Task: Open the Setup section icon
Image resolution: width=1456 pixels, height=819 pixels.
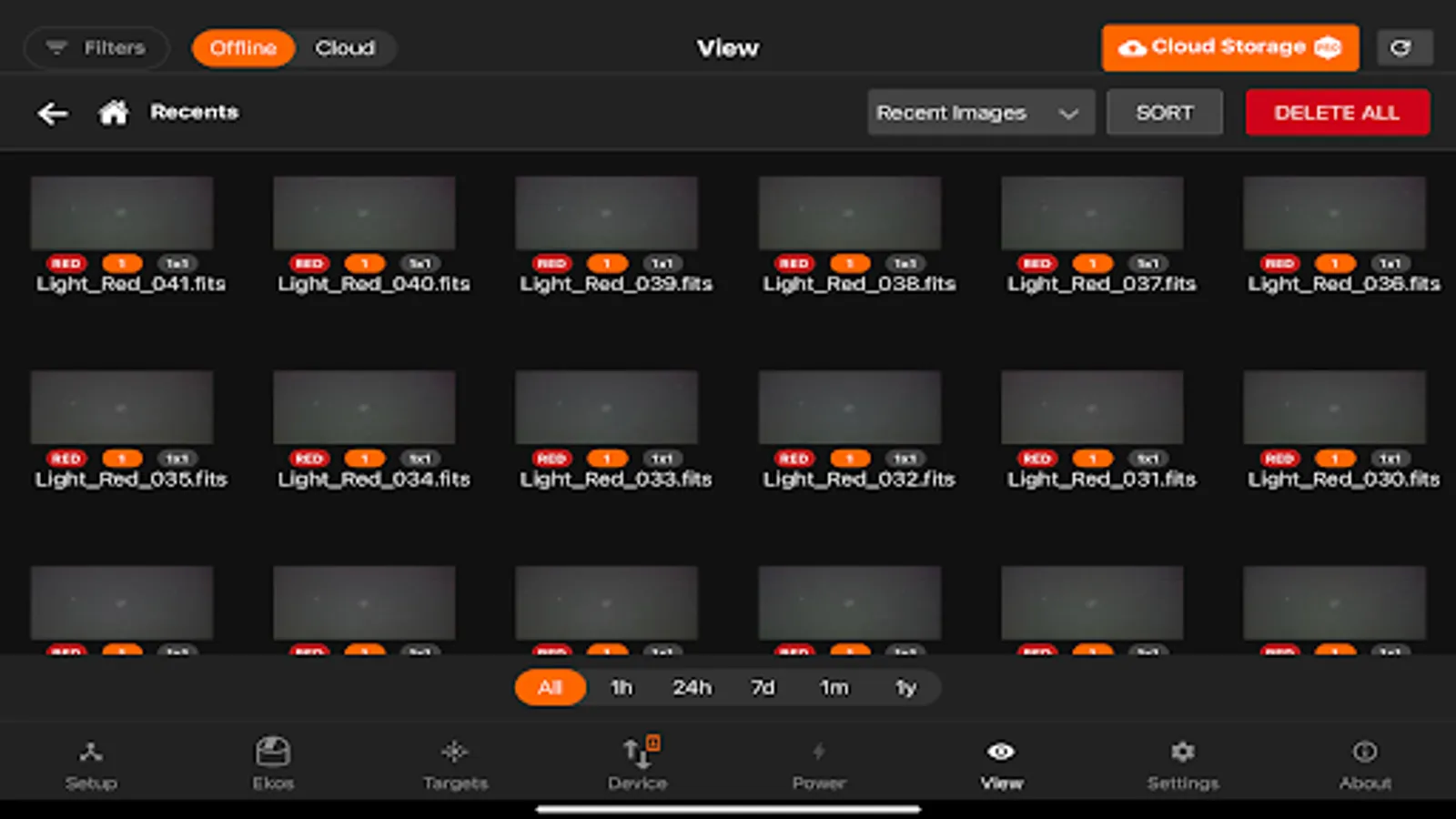Action: point(90,752)
